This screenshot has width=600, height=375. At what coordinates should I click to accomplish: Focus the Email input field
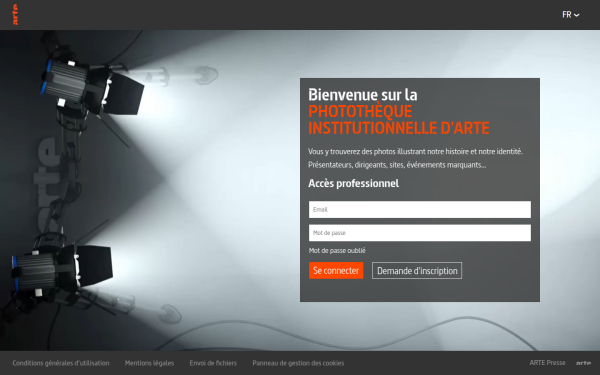[420, 209]
